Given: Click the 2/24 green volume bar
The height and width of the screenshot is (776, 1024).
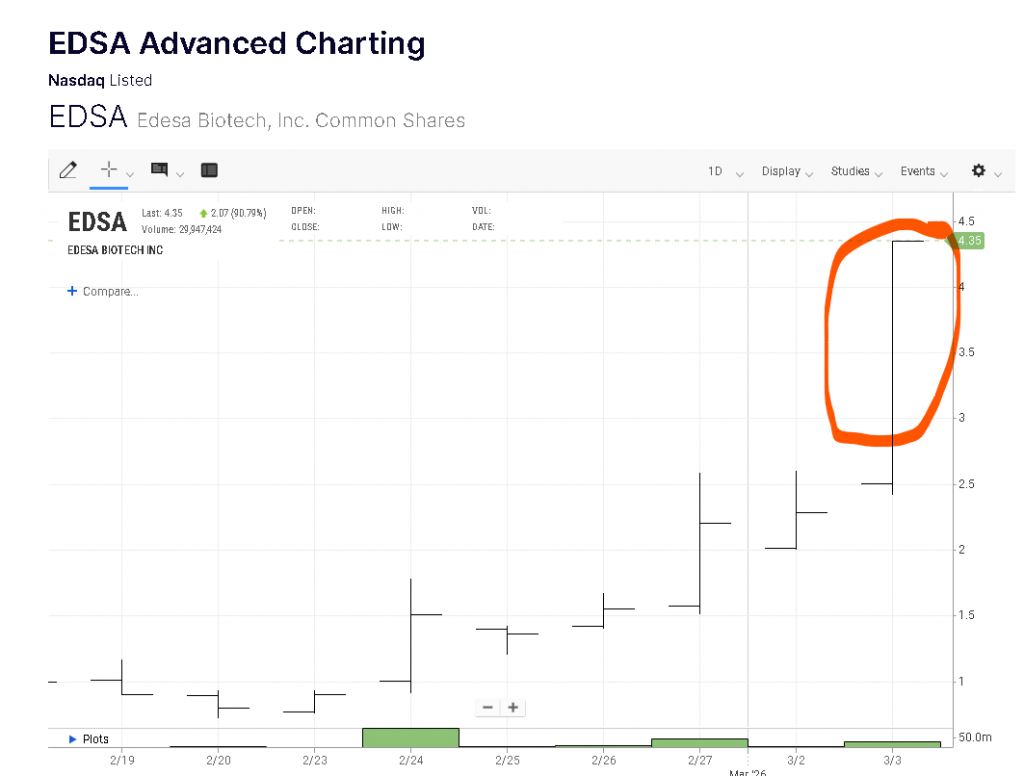Looking at the screenshot, I should pos(410,737).
